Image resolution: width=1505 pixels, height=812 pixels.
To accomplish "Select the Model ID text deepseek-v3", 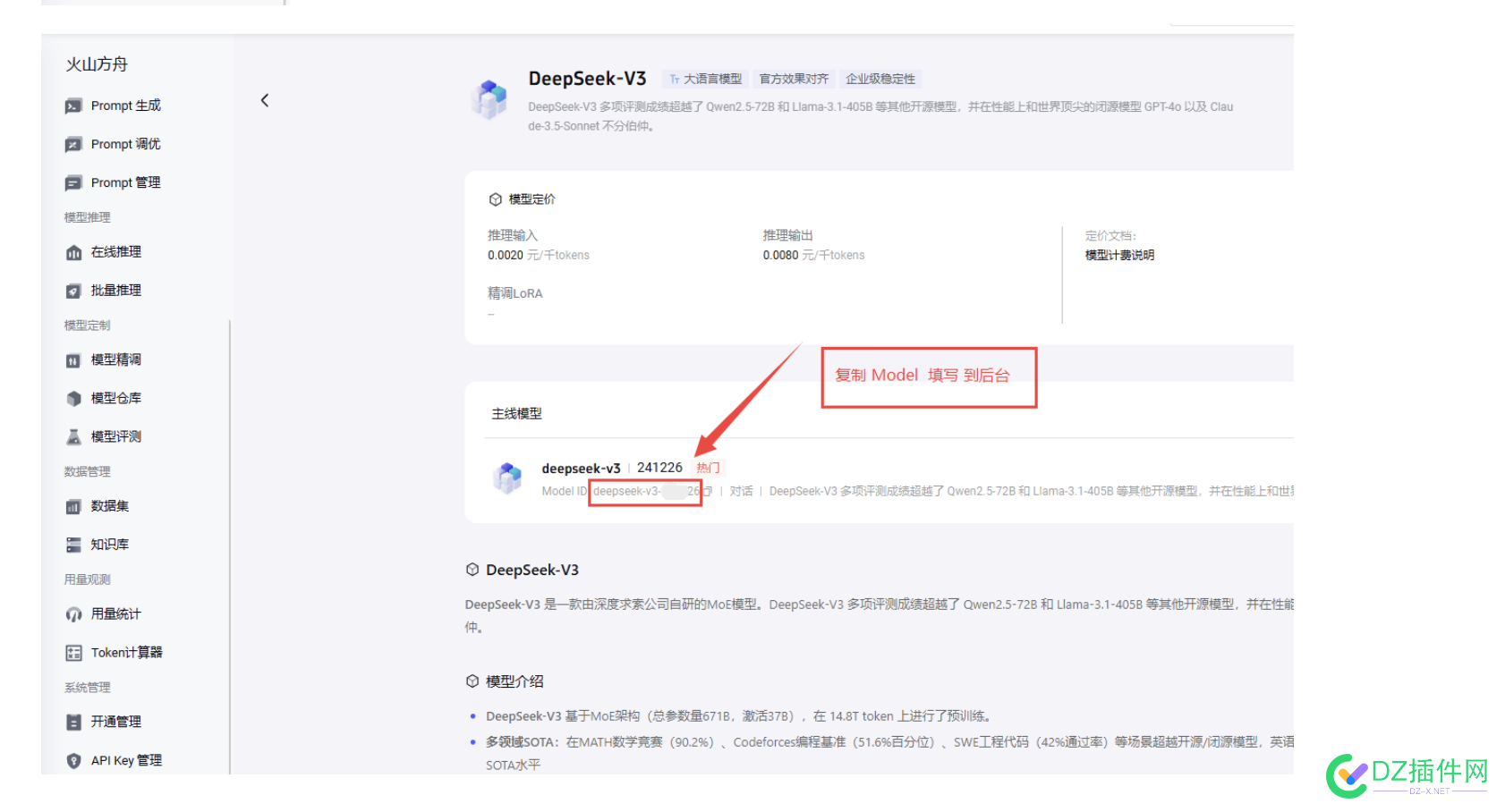I will (x=645, y=492).
